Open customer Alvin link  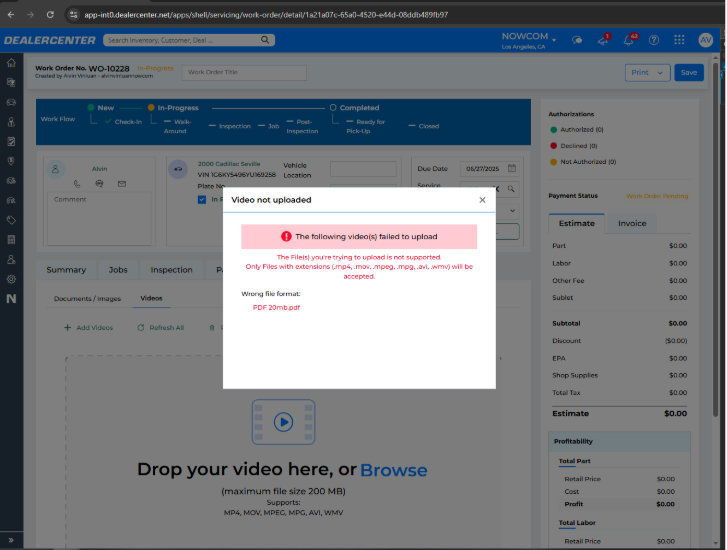coord(99,169)
